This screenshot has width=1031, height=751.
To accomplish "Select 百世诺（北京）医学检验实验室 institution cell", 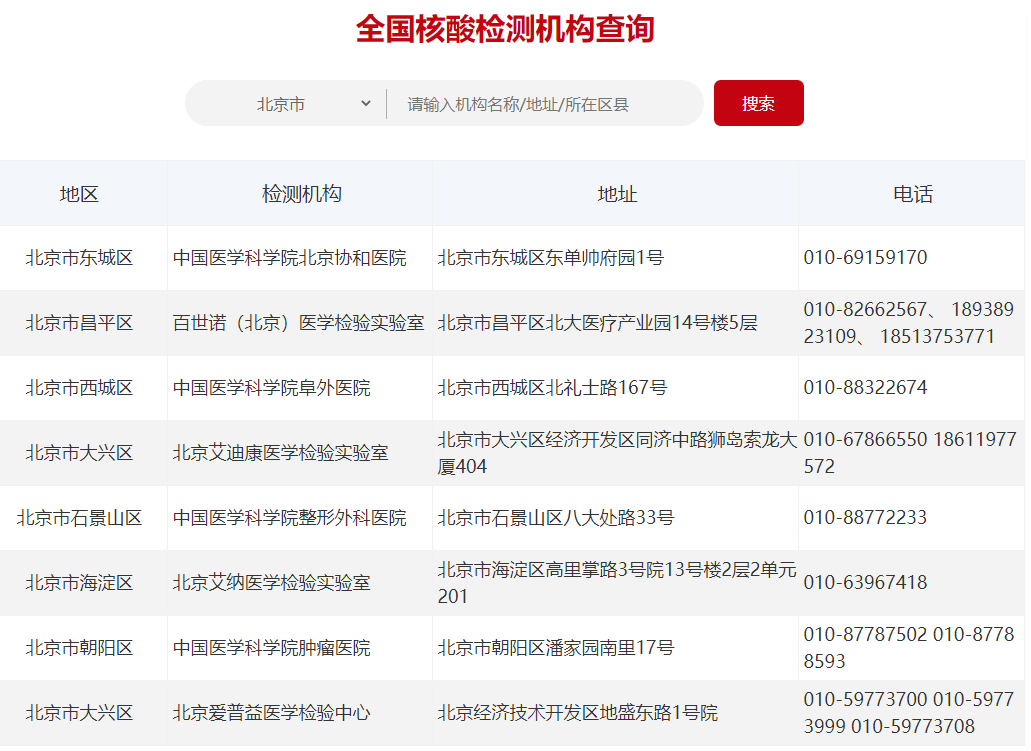I will (x=299, y=323).
